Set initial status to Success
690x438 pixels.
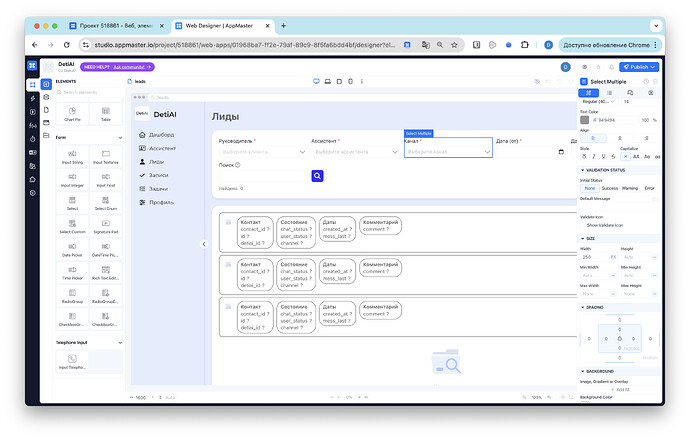pyautogui.click(x=609, y=188)
